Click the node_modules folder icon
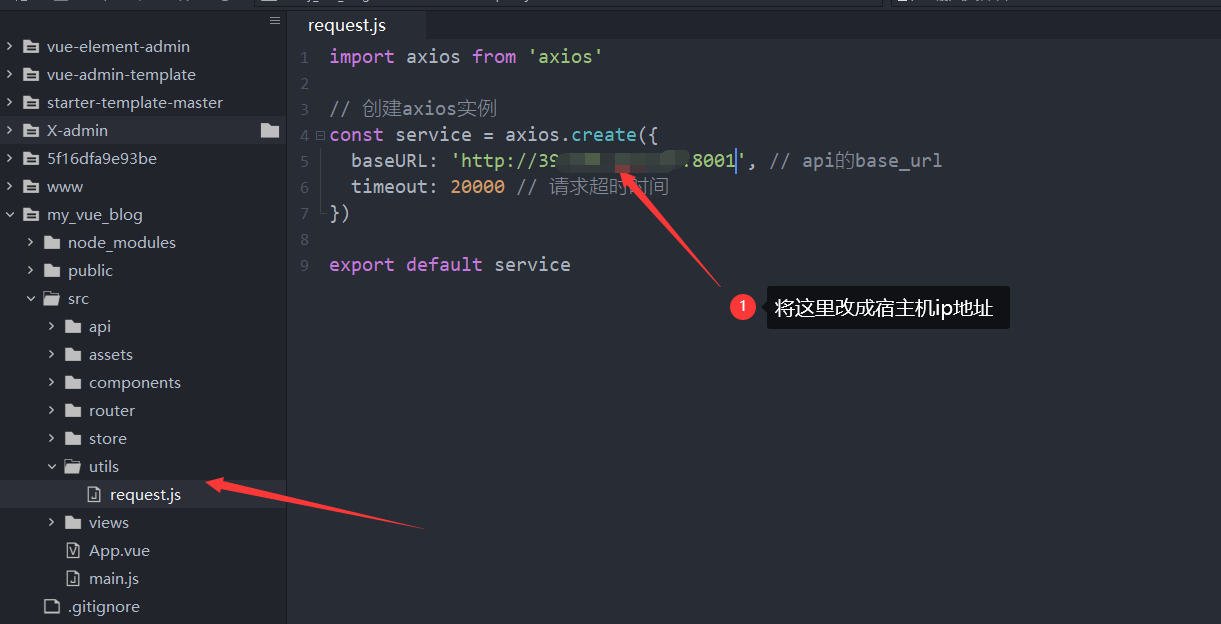Viewport: 1221px width, 624px height. pyautogui.click(x=53, y=242)
